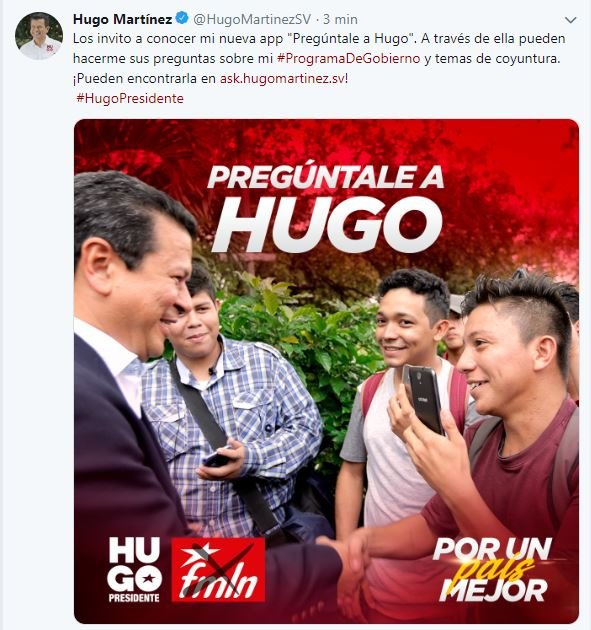Click the FMLN party logo in image
This screenshot has height=630, width=591.
218,570
